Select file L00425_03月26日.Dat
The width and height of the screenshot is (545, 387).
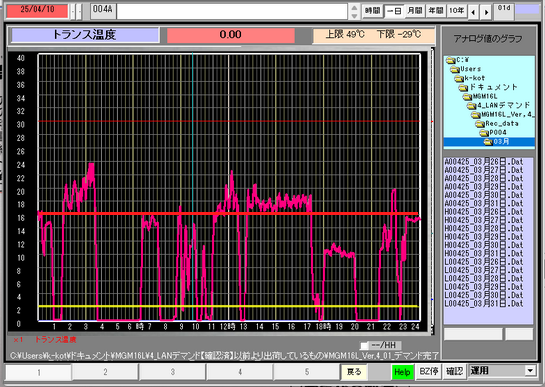pos(484,262)
